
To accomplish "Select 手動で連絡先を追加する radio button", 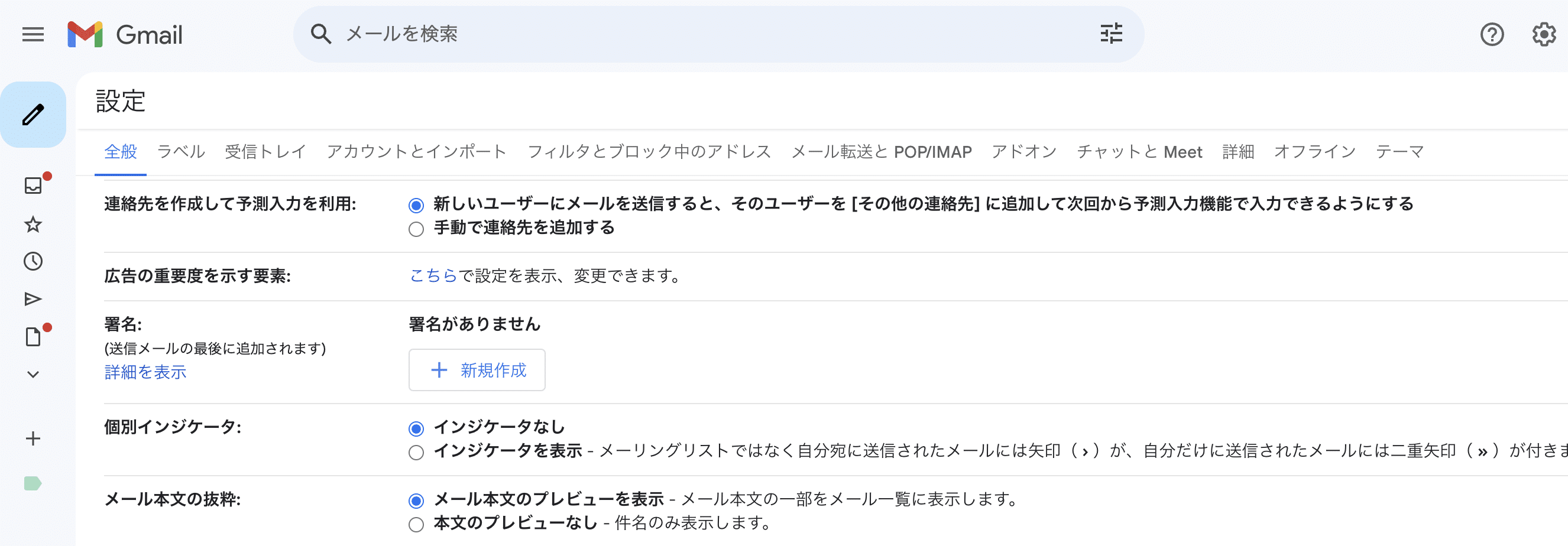I will point(416,229).
